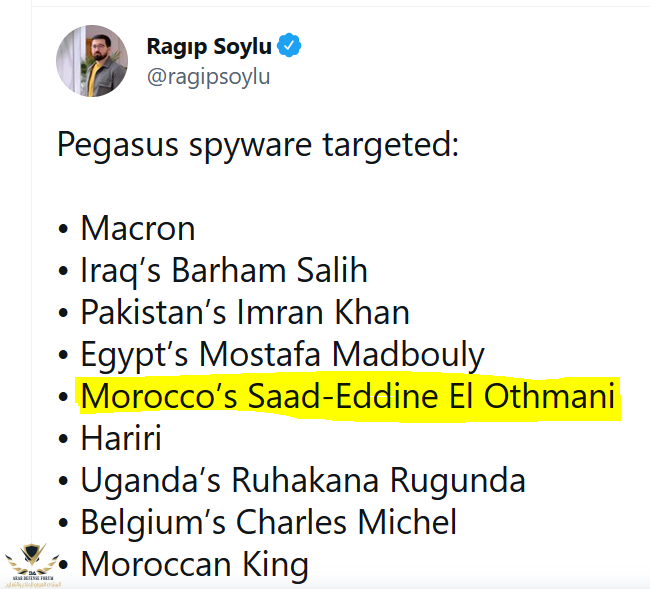650x589 pixels.
Task: Click the "Uganda's Ruhakana Rugunda" line
Action: [x=302, y=481]
